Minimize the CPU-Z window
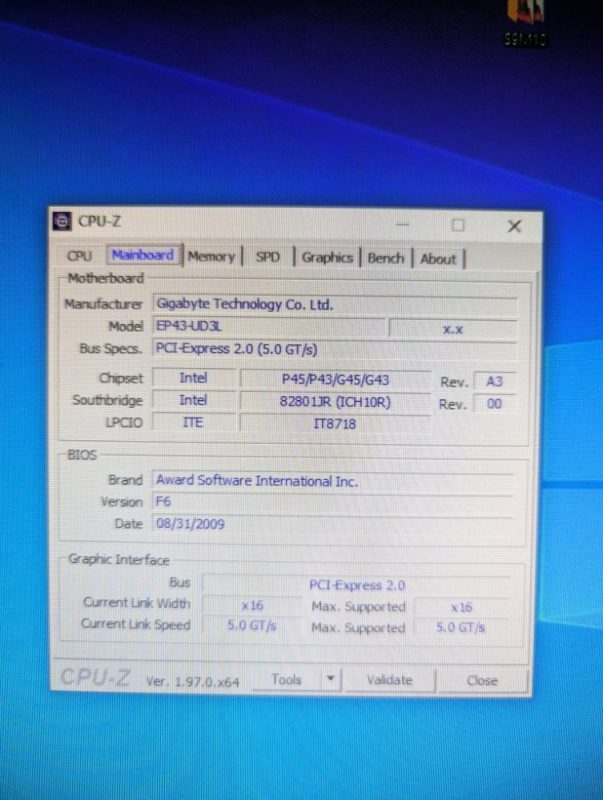 pos(402,225)
